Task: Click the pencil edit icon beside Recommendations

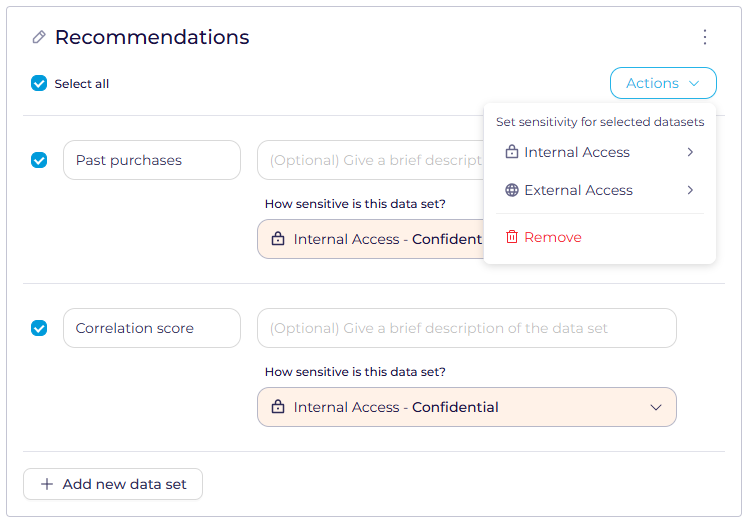Action: pyautogui.click(x=39, y=37)
